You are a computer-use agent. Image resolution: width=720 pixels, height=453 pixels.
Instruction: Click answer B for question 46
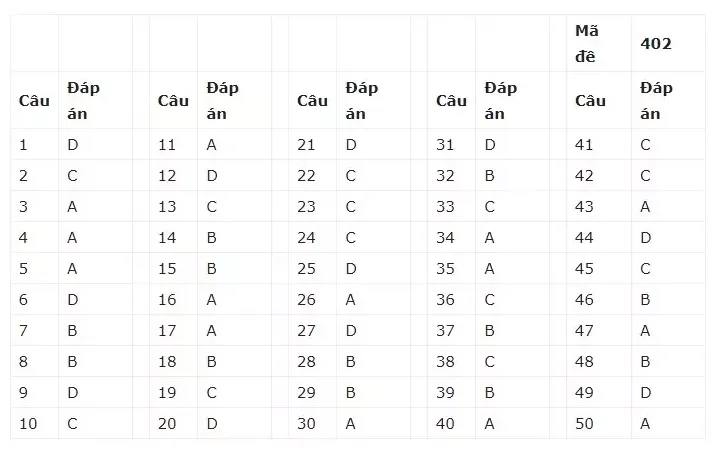[668, 299]
